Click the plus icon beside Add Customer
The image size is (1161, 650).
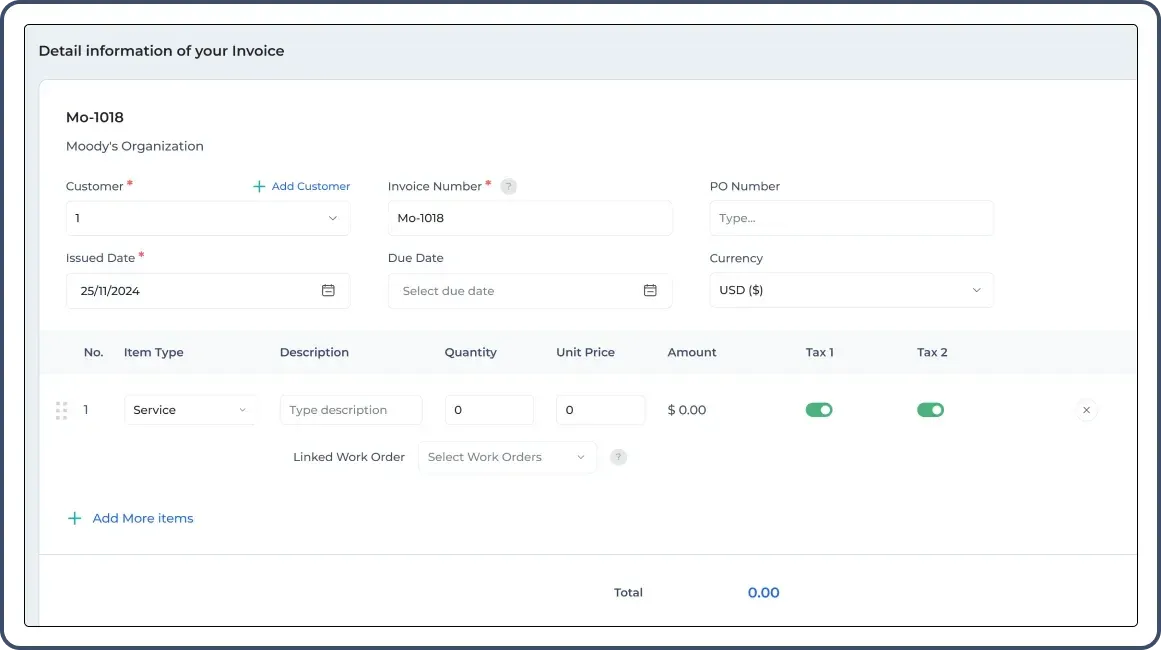pos(261,186)
